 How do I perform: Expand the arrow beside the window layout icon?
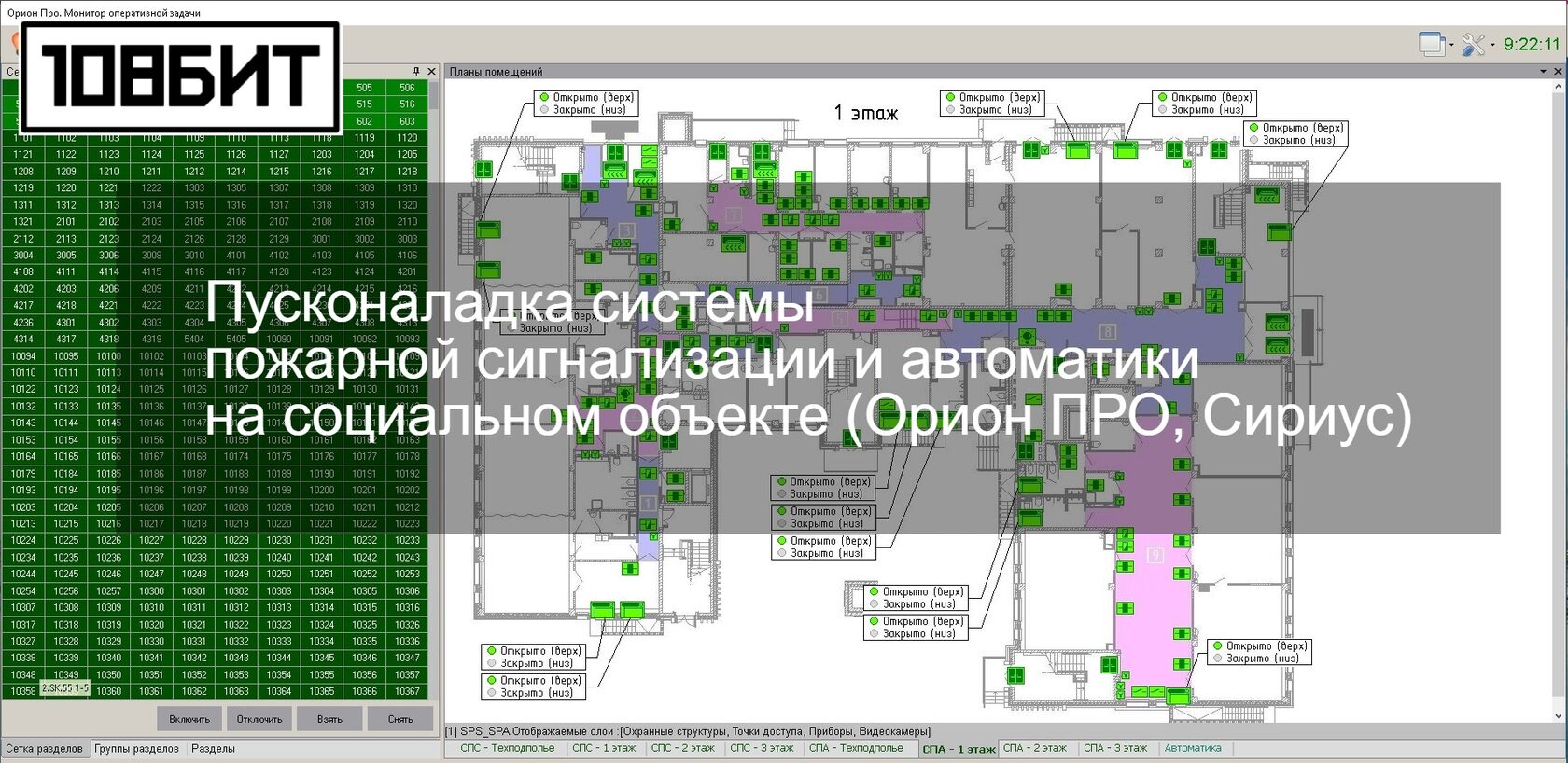1450,45
